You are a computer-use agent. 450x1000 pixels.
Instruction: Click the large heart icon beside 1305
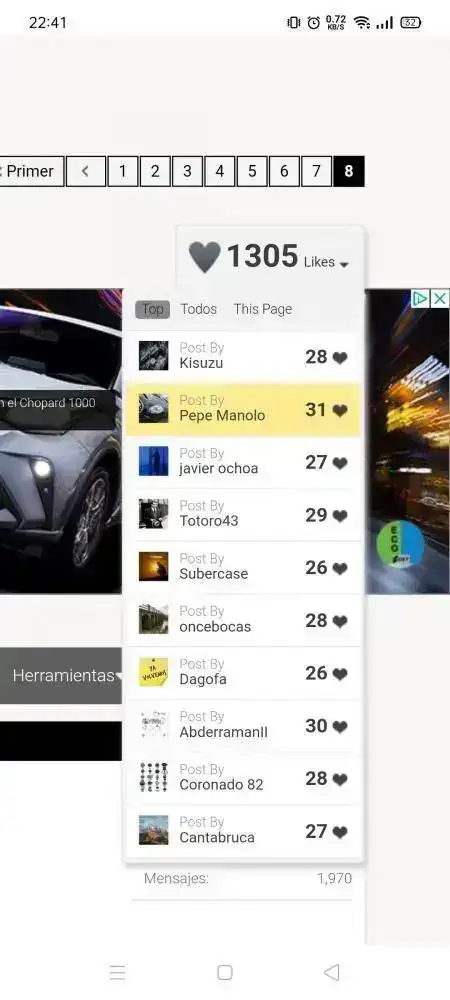pyautogui.click(x=204, y=257)
